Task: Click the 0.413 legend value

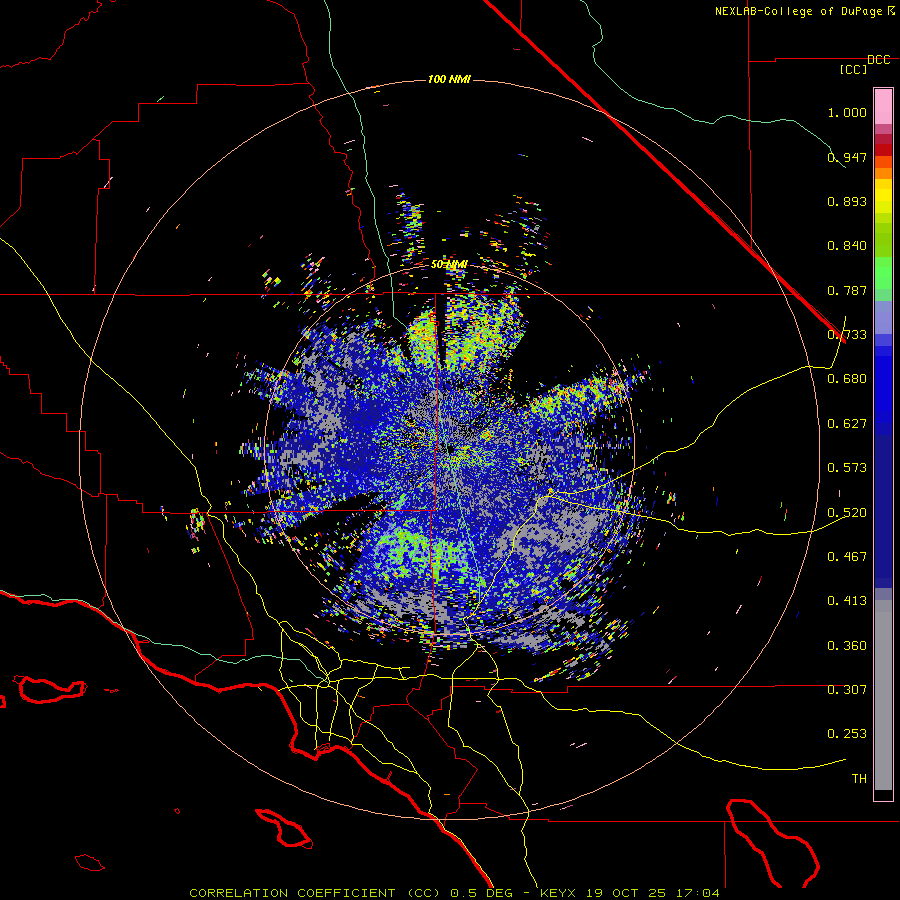Action: (847, 601)
